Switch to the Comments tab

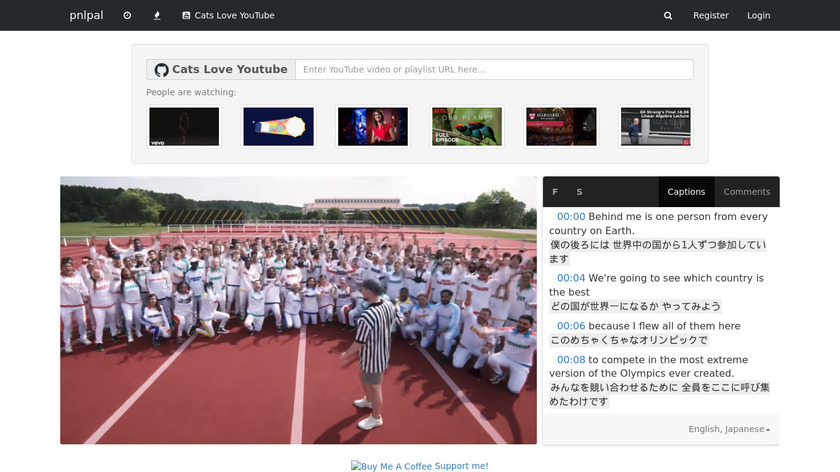tap(747, 192)
